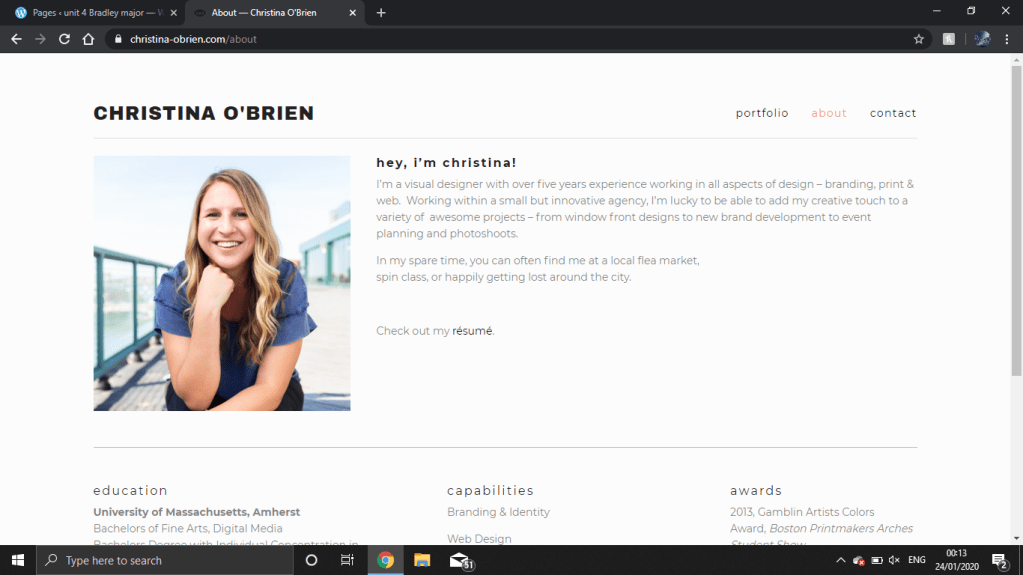
Task: Show hidden system tray icons
Action: click(x=840, y=560)
